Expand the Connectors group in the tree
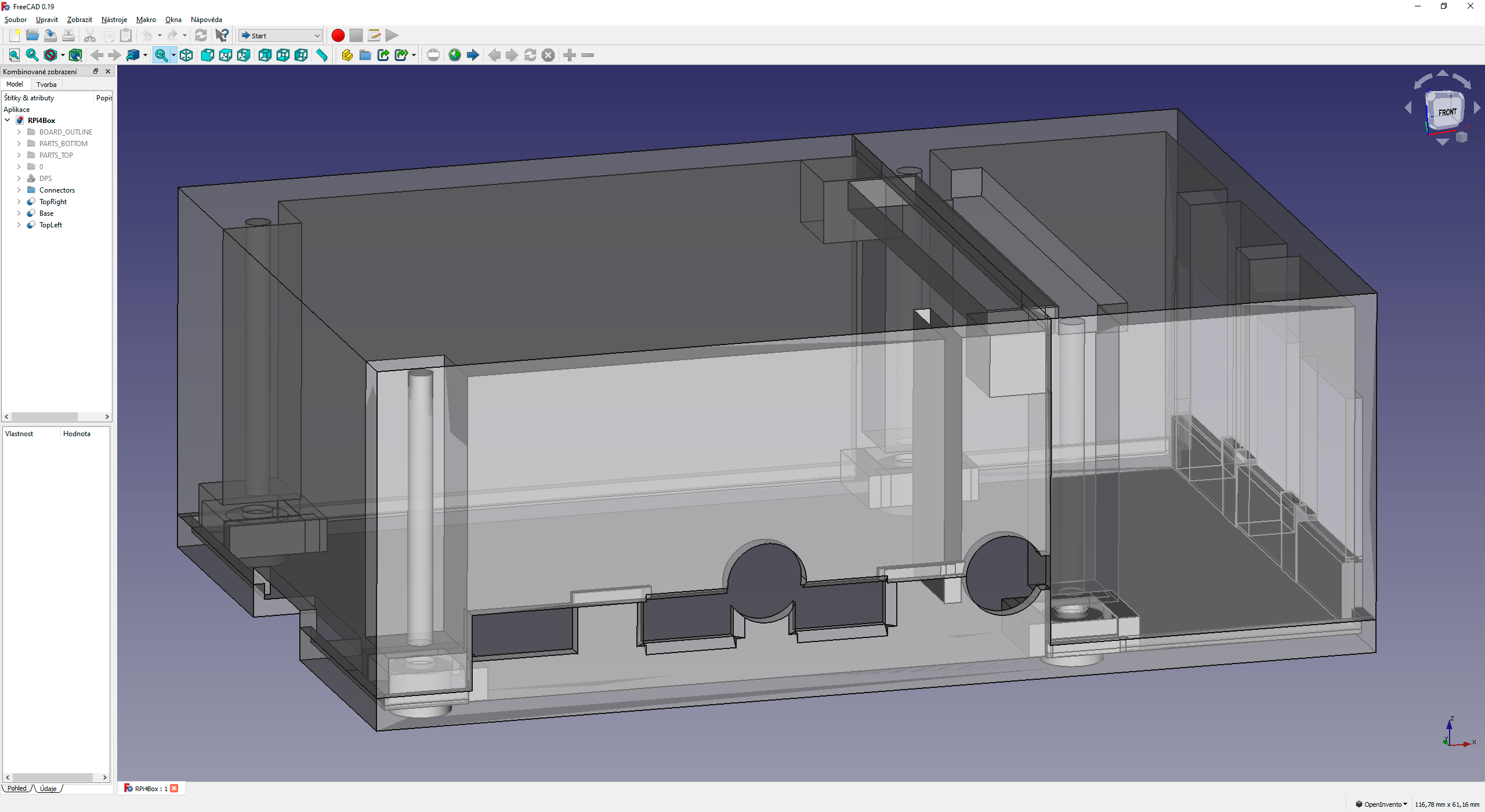The image size is (1485, 812). coord(19,190)
